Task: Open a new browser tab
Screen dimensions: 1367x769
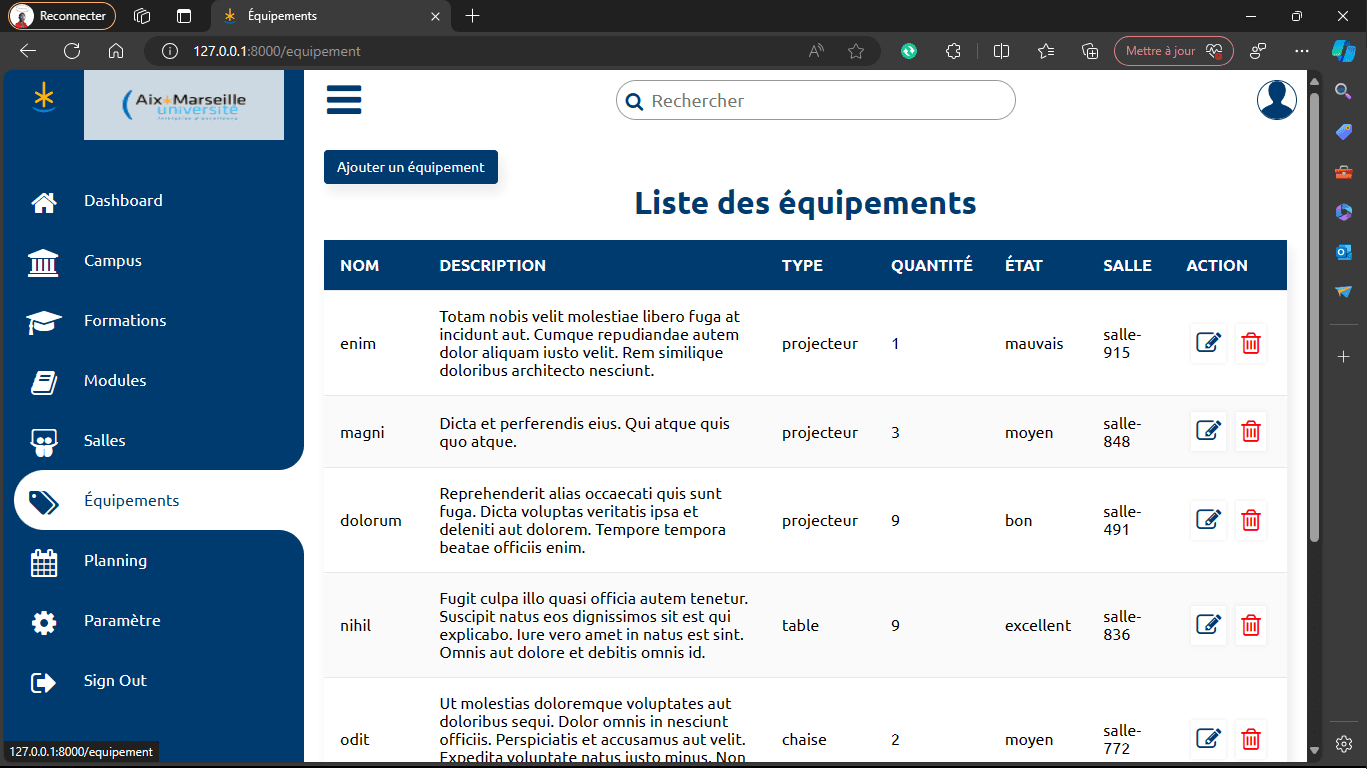Action: 473,16
